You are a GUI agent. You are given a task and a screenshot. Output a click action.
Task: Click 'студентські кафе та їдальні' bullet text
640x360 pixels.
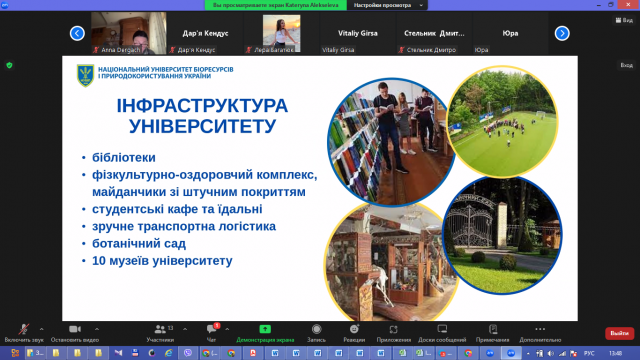[177, 209]
